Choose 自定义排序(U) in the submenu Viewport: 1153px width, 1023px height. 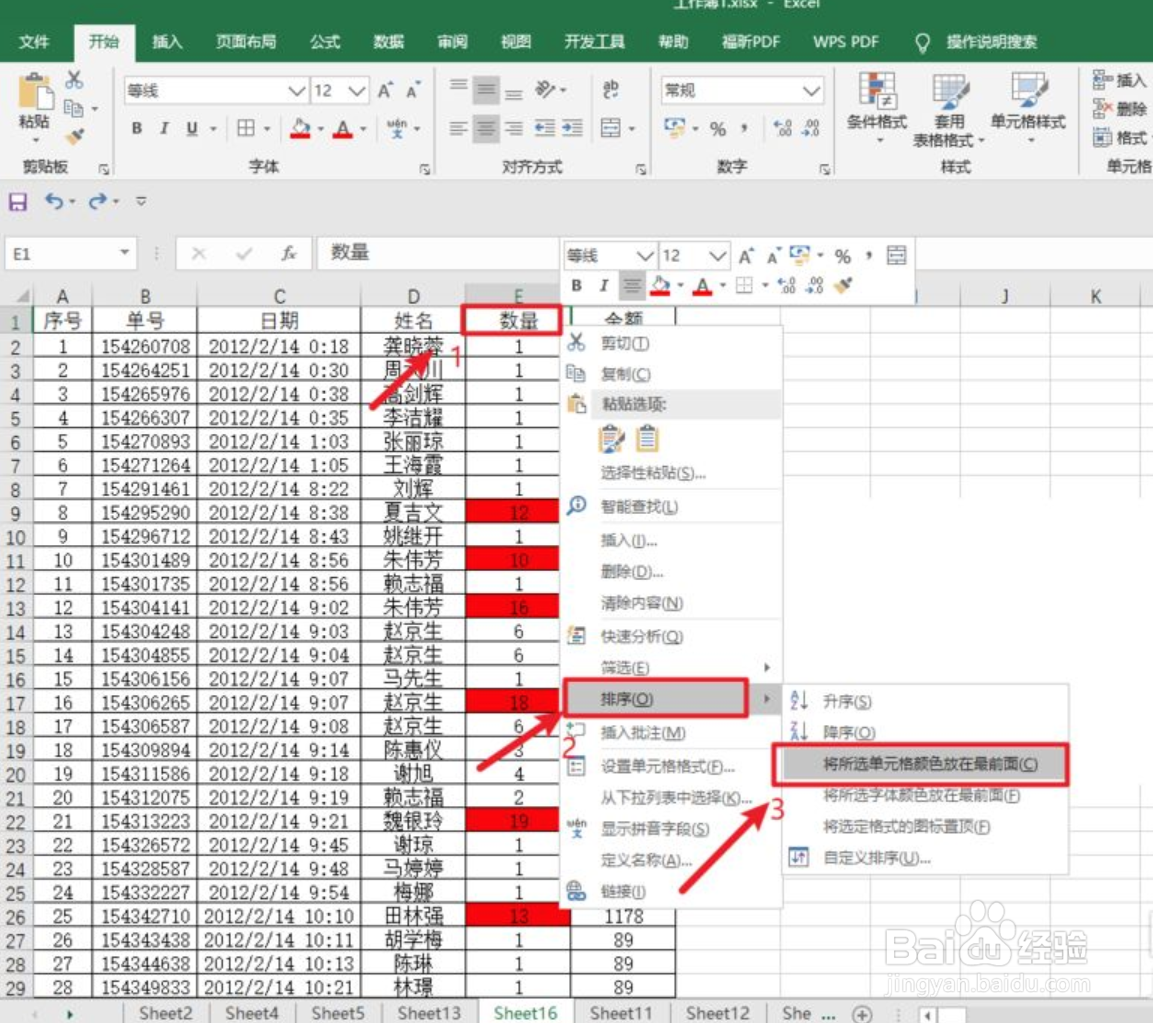coord(925,858)
